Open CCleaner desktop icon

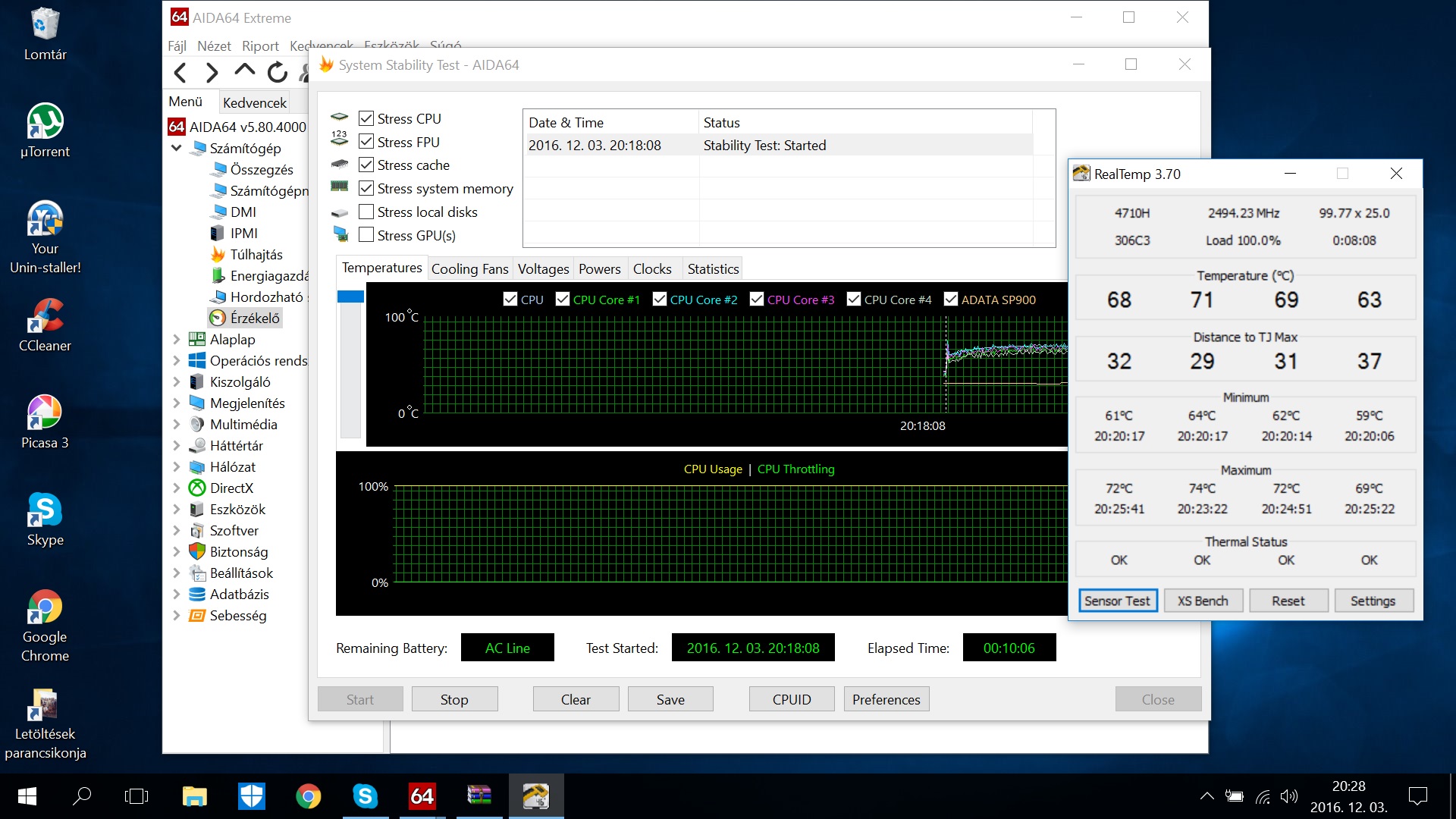click(x=45, y=325)
